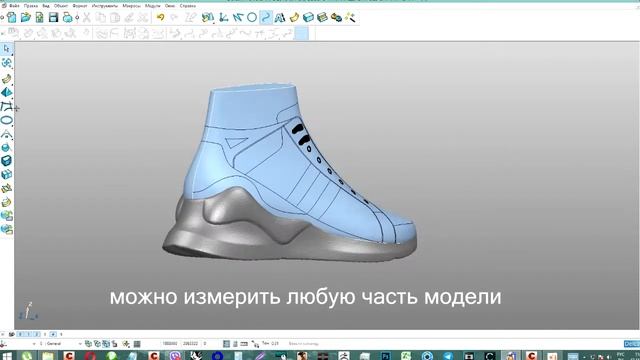640x360 pixels.
Task: Click the Windows Start button
Action: pos(7,356)
